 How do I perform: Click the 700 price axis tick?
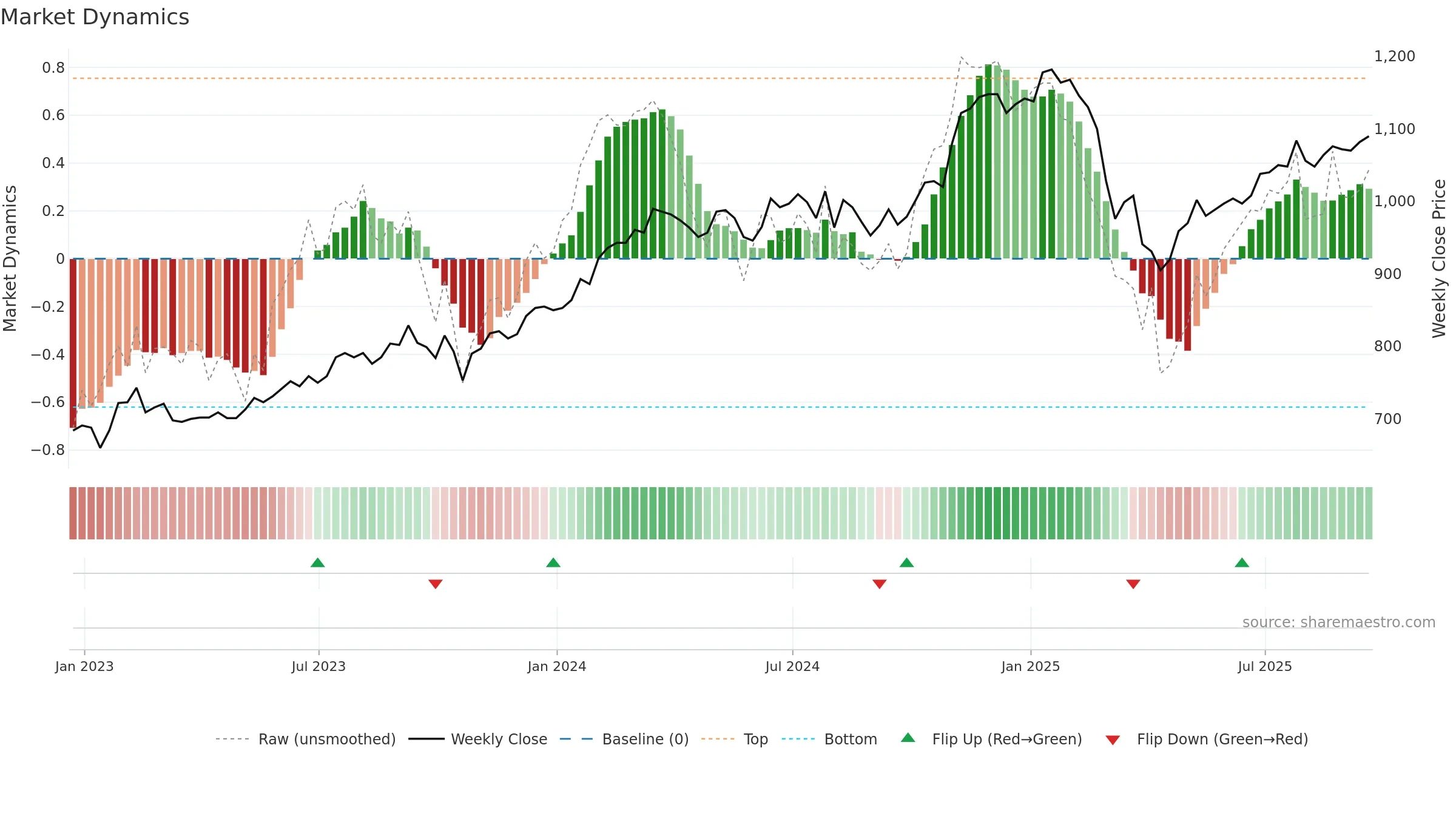pyautogui.click(x=1388, y=419)
